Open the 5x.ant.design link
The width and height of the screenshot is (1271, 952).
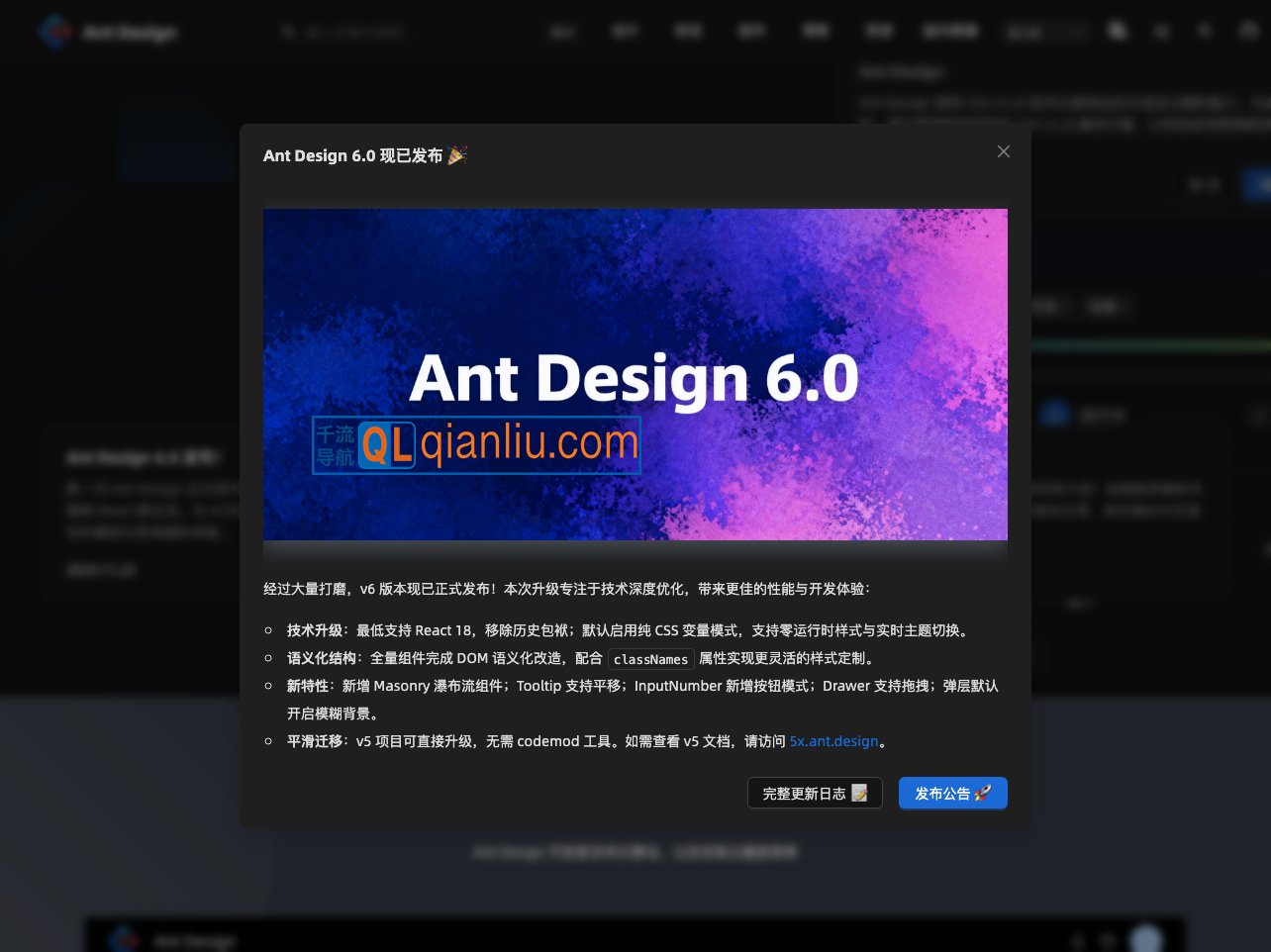[832, 741]
